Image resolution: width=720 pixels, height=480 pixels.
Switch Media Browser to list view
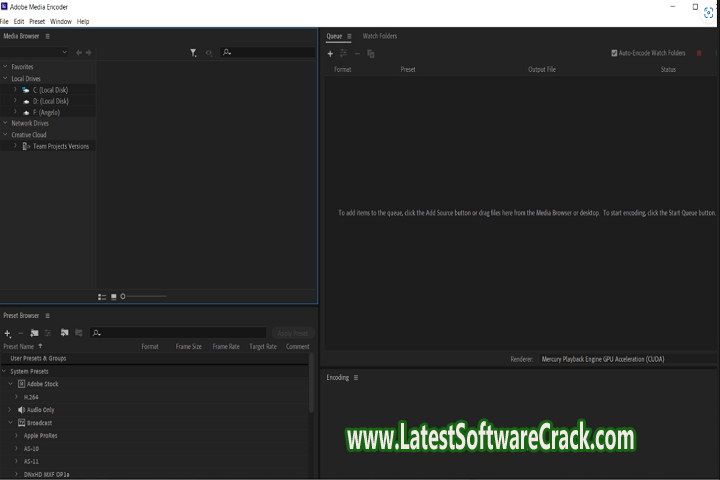click(102, 296)
